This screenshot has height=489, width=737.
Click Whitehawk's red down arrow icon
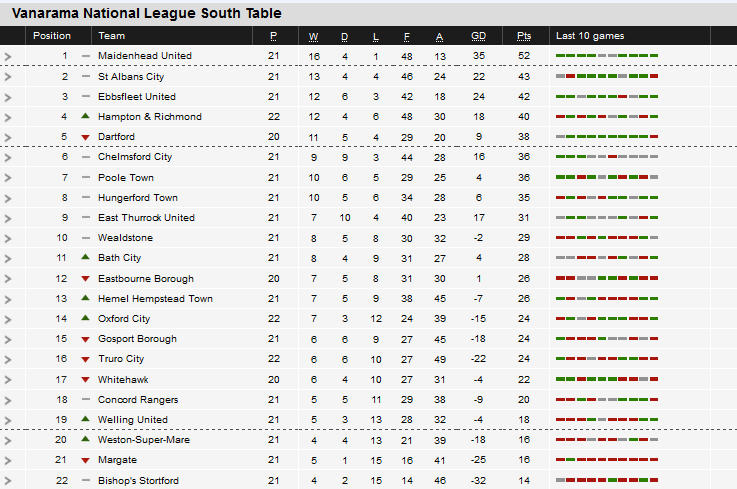click(x=85, y=379)
